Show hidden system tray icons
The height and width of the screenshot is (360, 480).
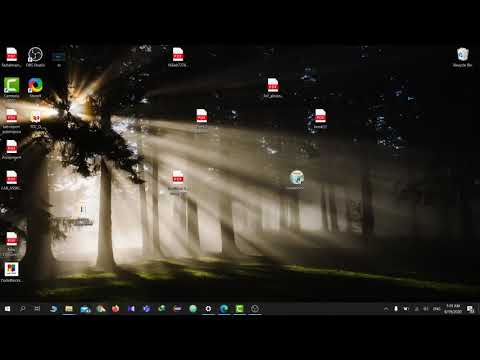386,309
